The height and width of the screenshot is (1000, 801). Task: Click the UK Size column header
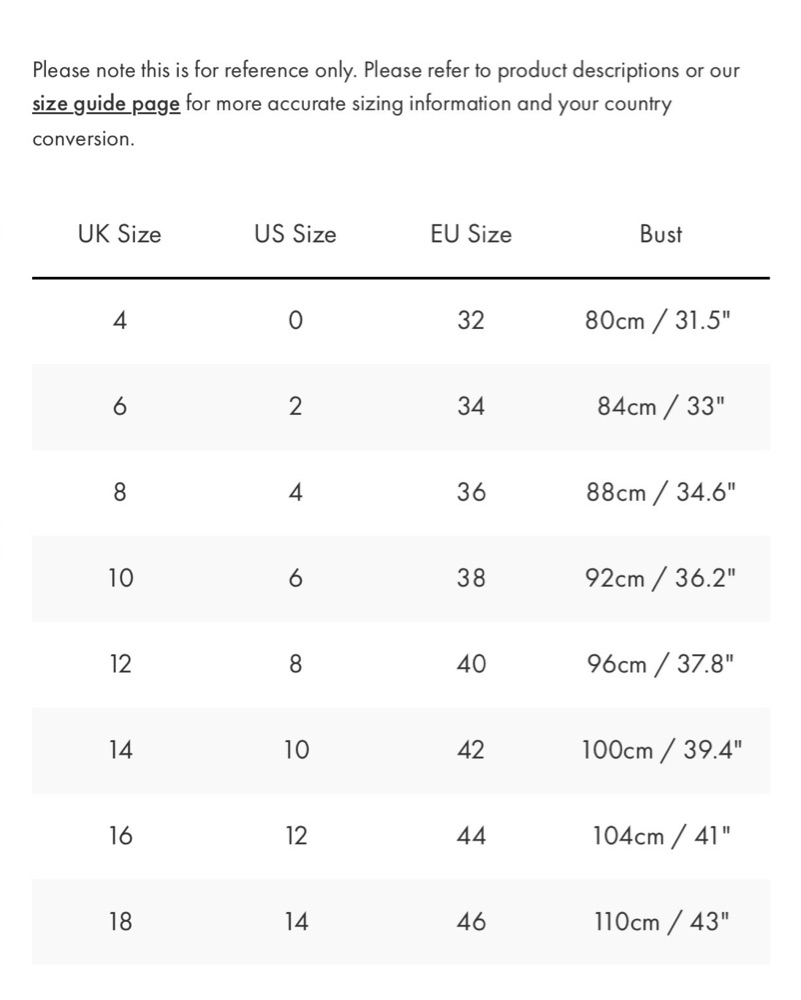coord(119,234)
